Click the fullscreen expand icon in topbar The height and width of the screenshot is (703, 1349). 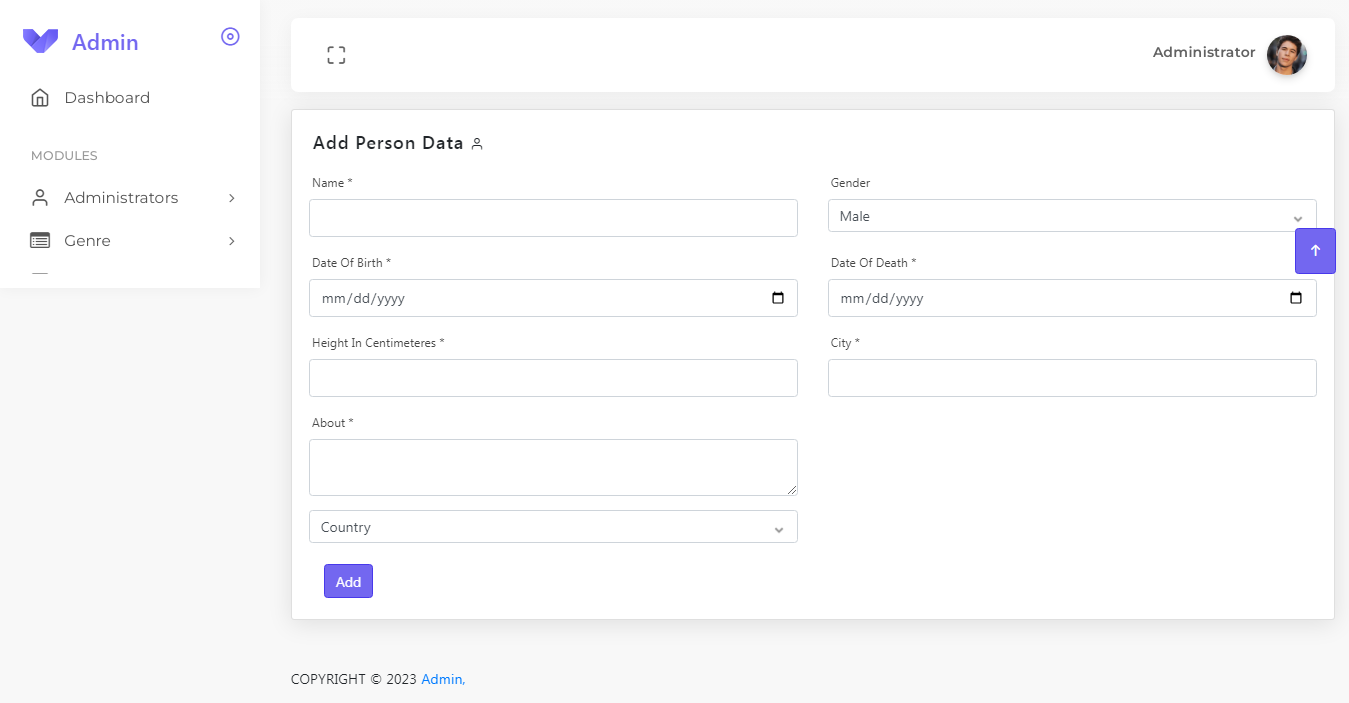(336, 55)
